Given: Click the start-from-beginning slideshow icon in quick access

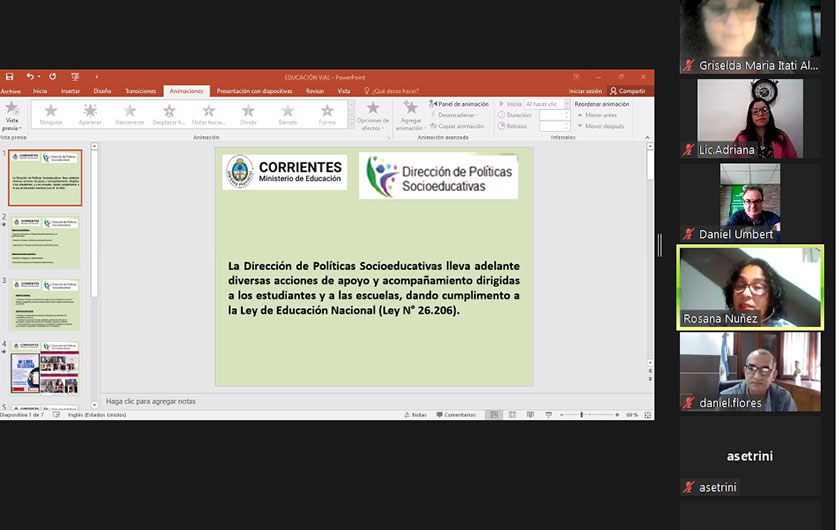Looking at the screenshot, I should 75,77.
